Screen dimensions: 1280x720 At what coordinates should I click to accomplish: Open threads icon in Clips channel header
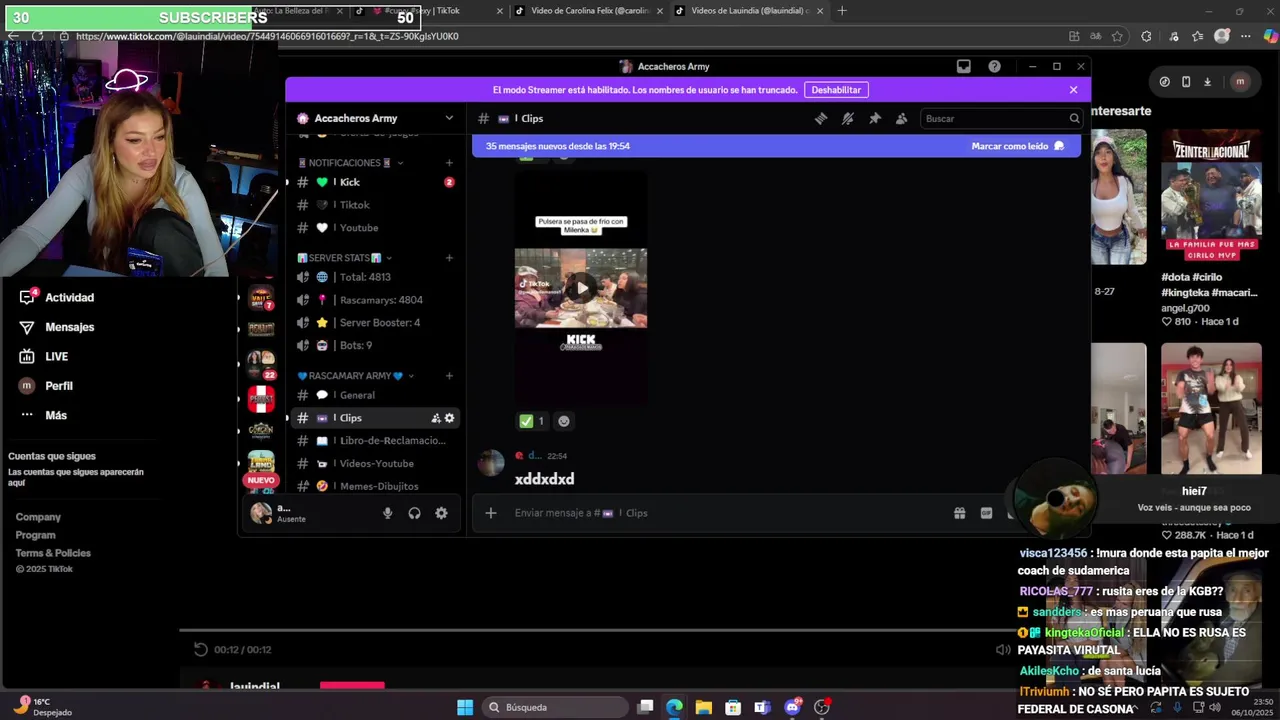820,118
